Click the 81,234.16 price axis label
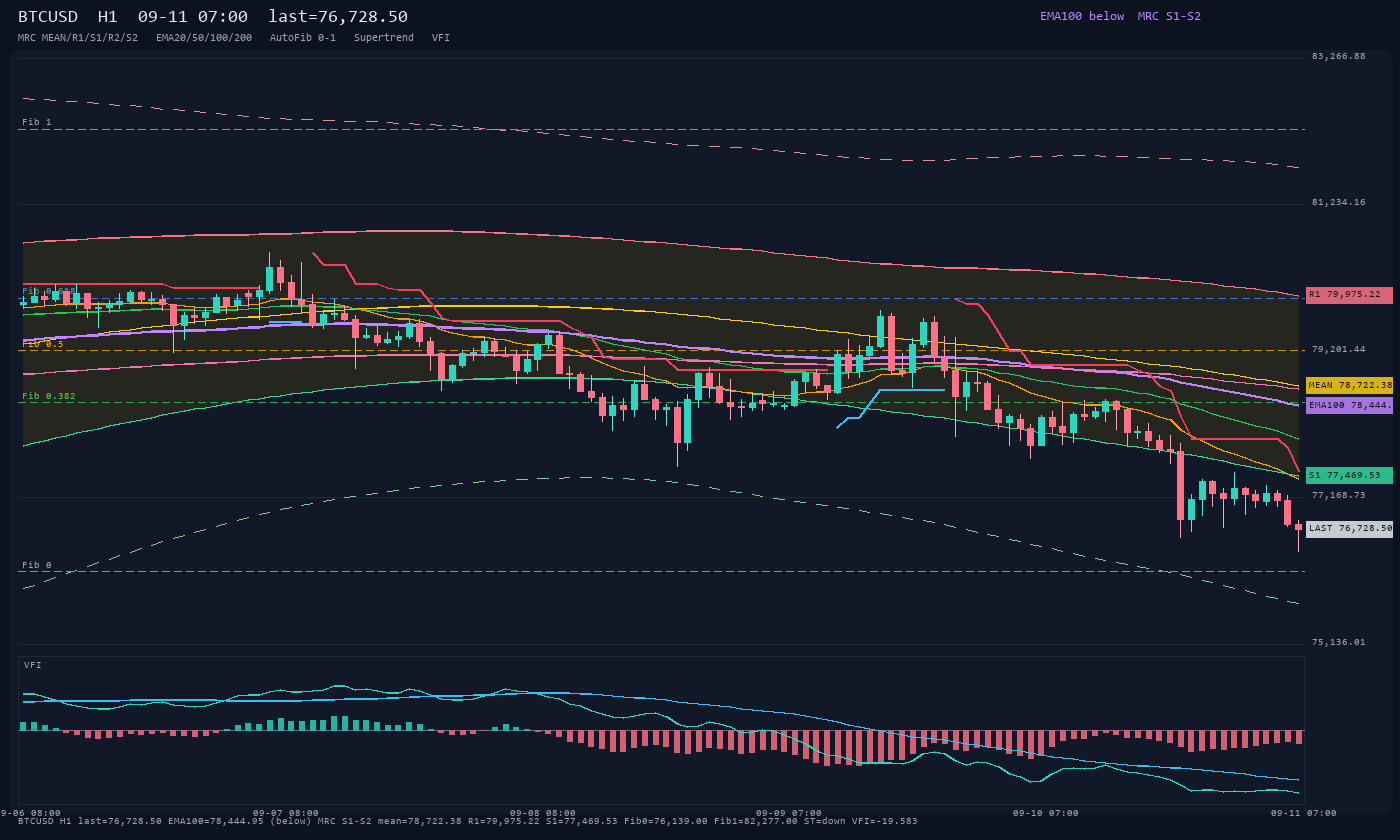 pyautogui.click(x=1338, y=202)
